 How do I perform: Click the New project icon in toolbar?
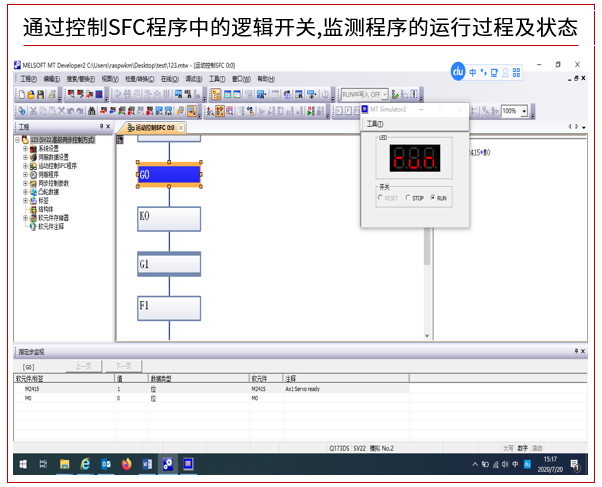coord(22,94)
